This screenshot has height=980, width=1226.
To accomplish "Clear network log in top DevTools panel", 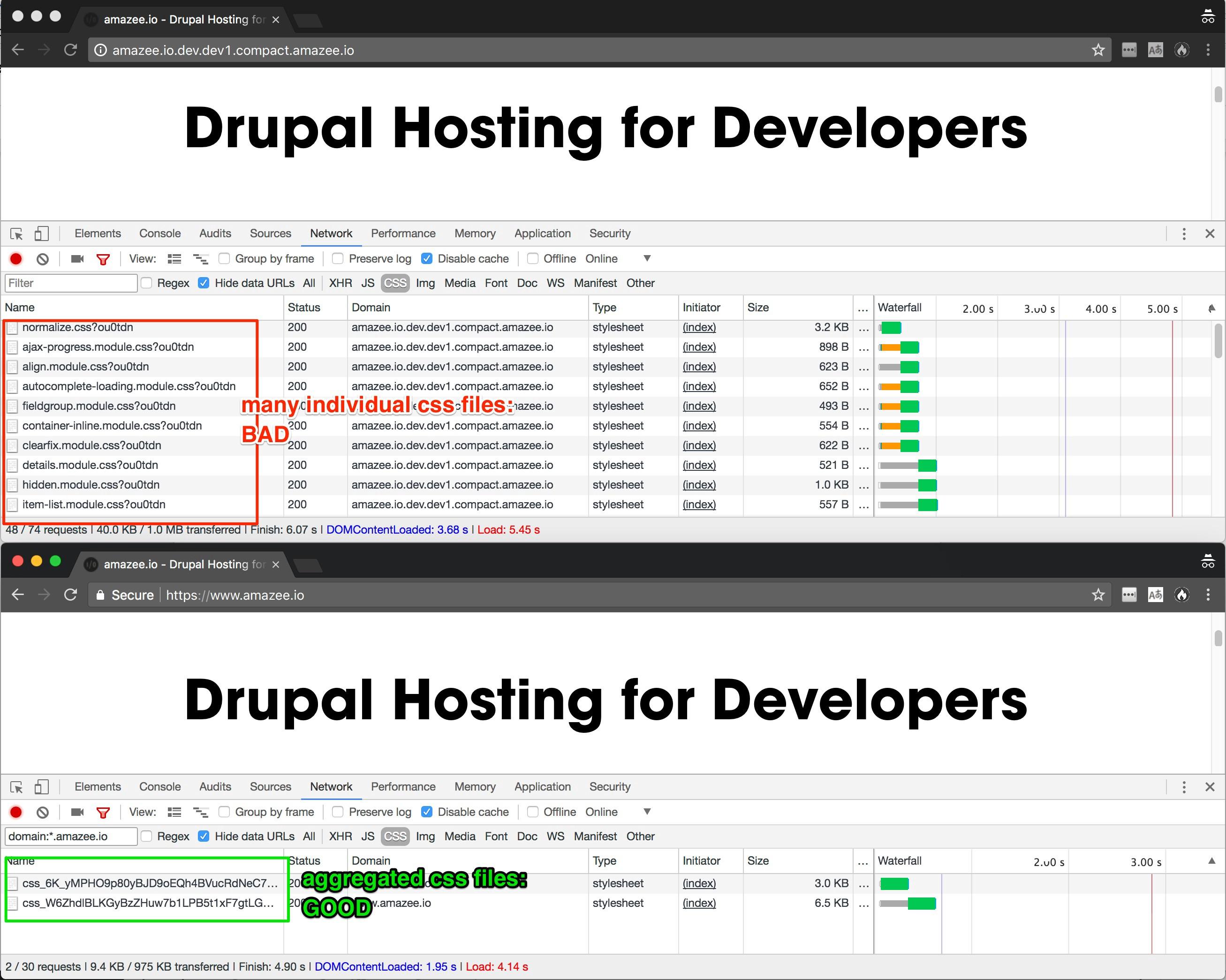I will coord(43,259).
